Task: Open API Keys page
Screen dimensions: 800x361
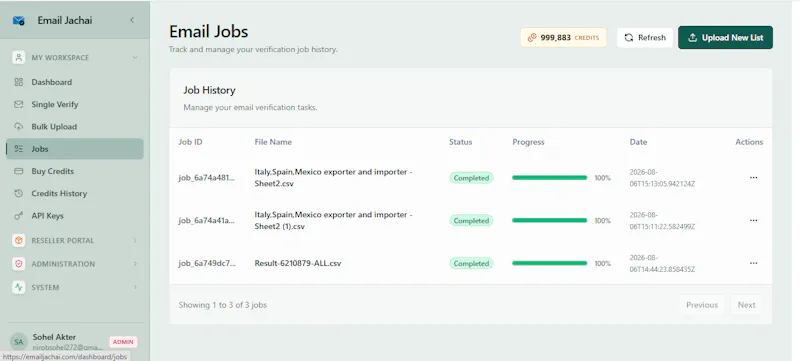Action: (74, 216)
